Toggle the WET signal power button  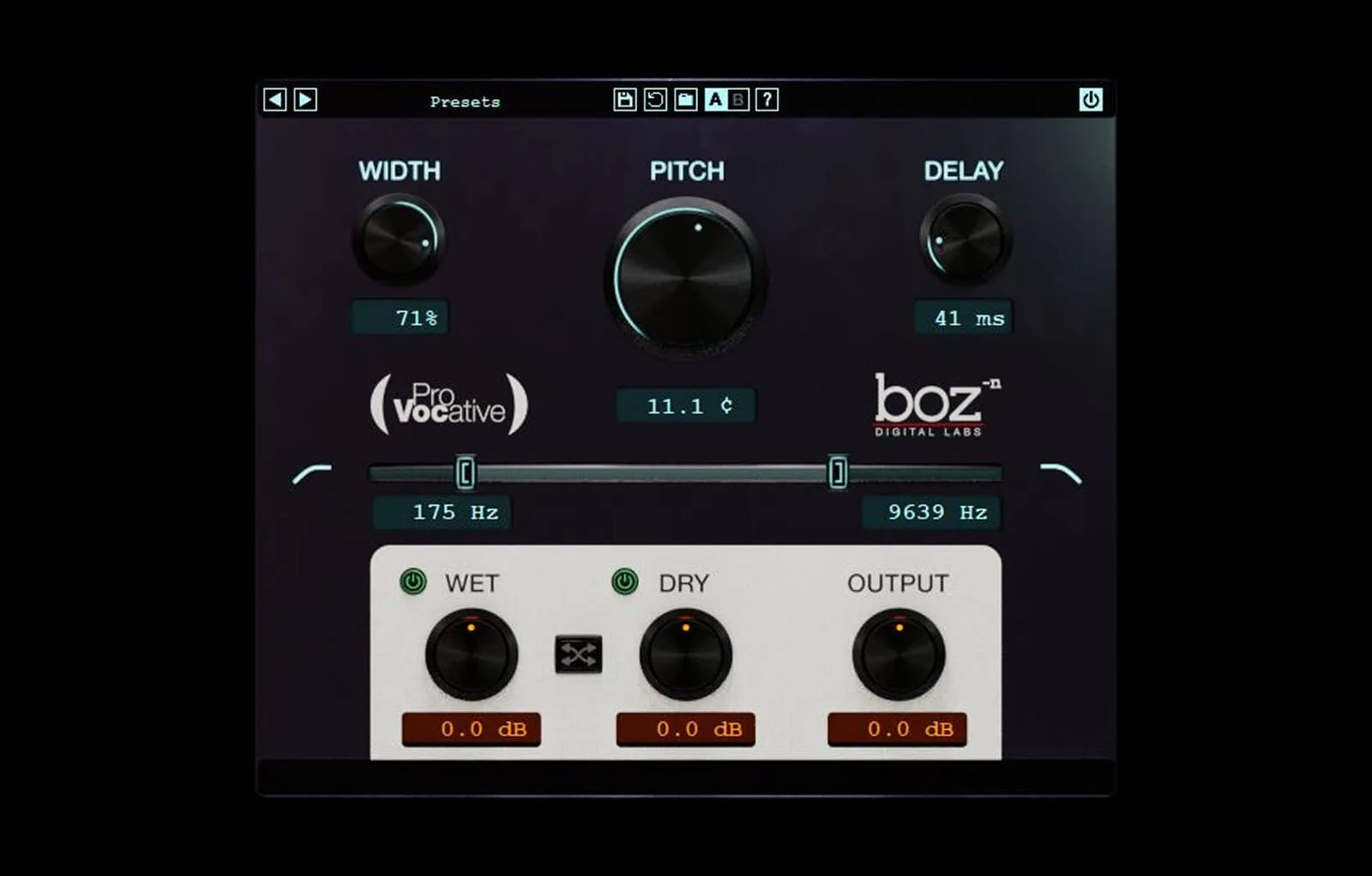click(413, 582)
